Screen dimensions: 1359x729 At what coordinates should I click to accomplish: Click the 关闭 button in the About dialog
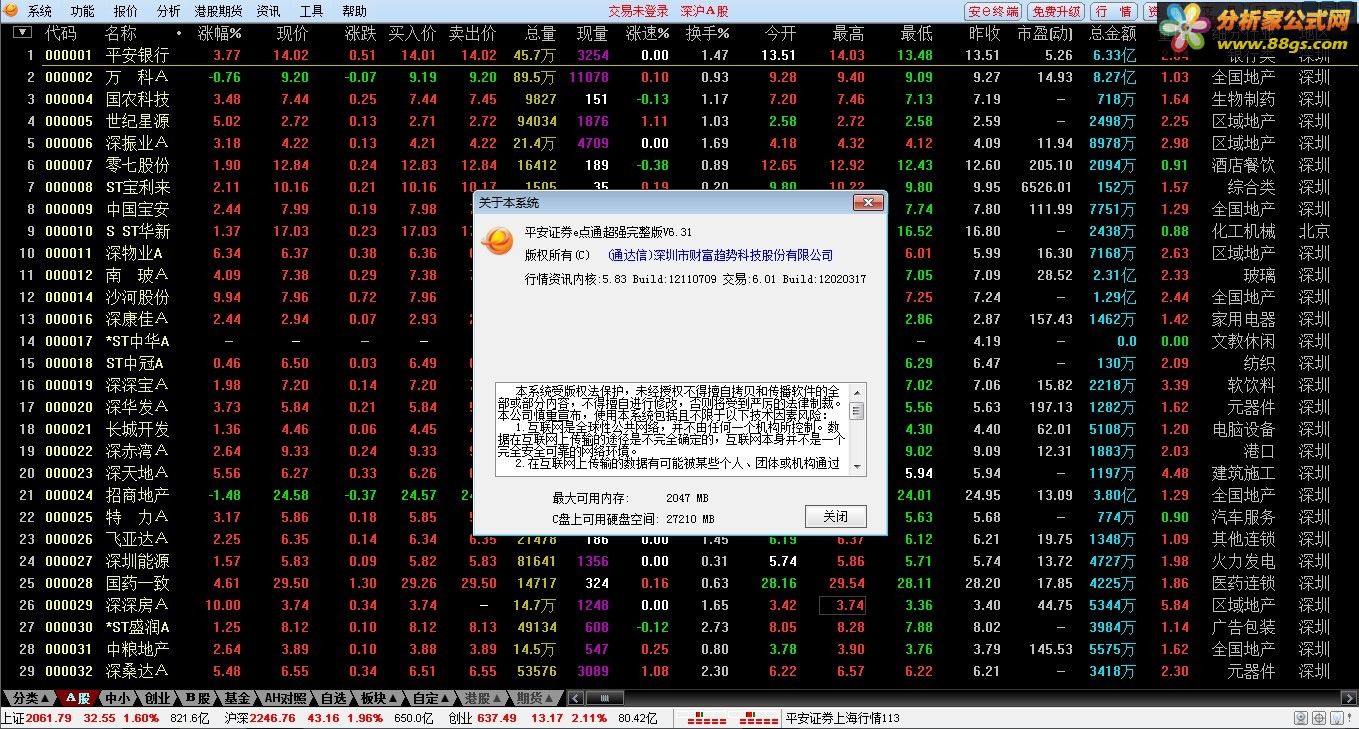835,516
